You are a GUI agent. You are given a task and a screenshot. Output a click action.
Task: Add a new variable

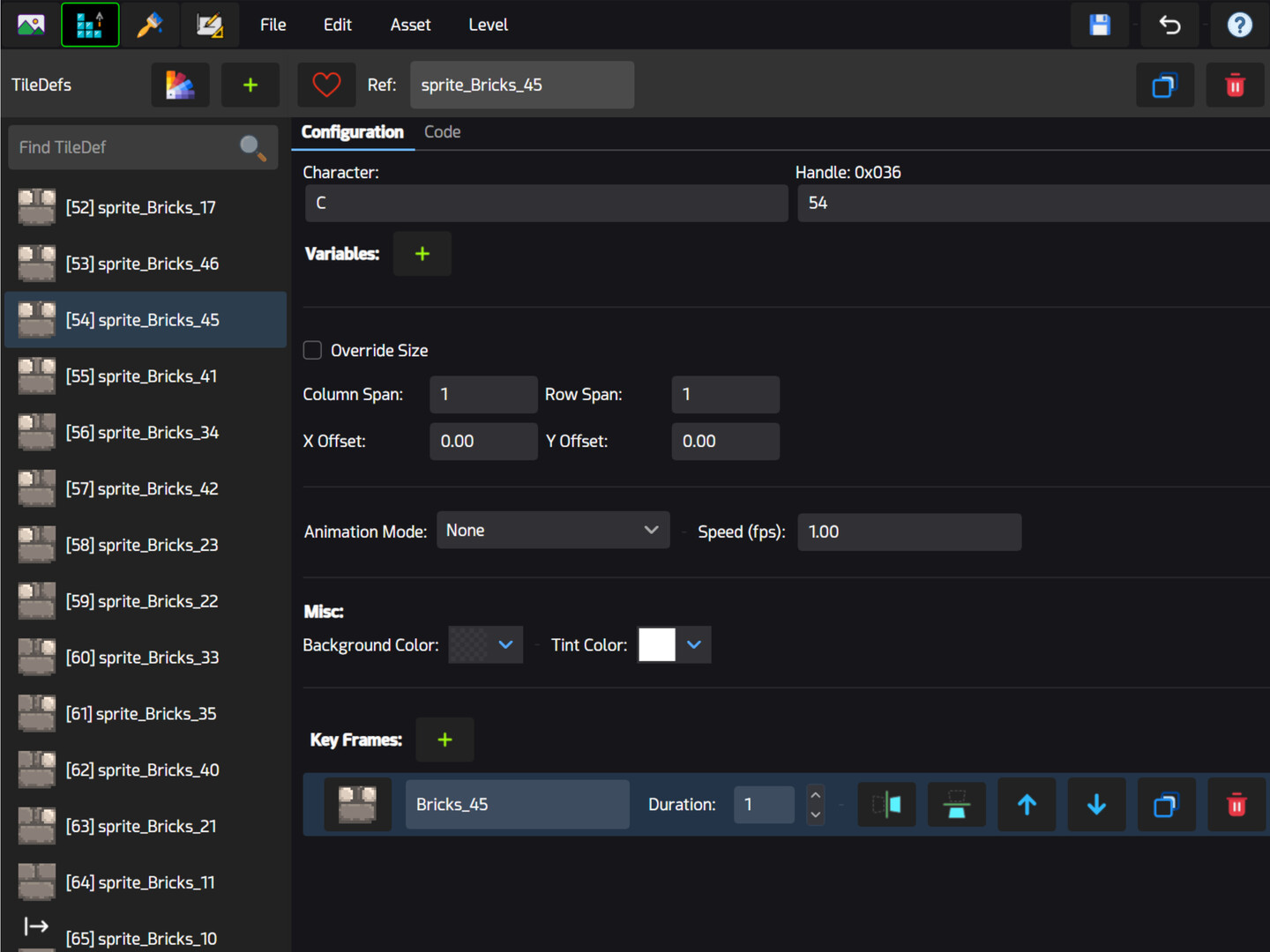[422, 254]
